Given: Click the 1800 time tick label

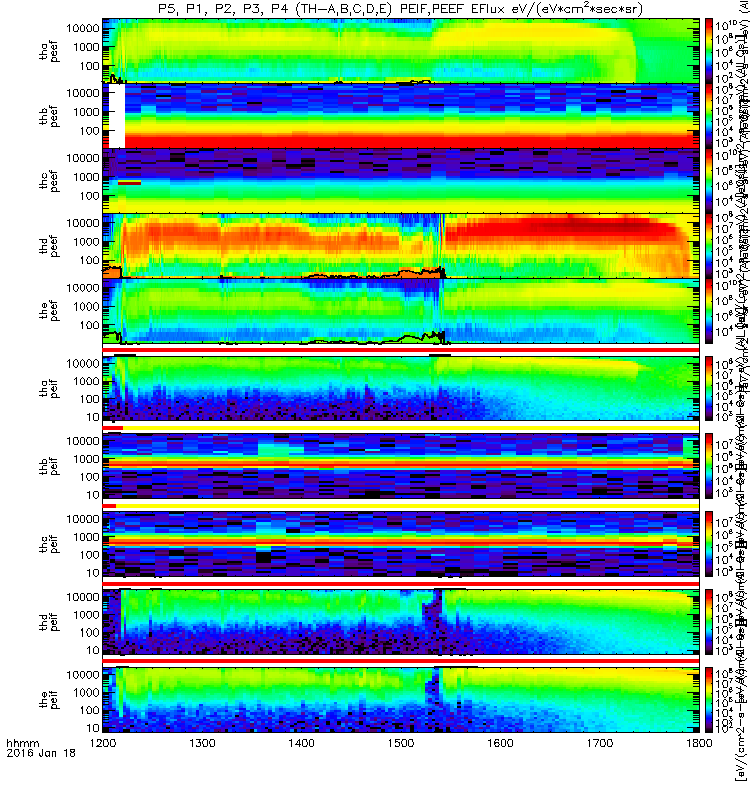Looking at the screenshot, I should [x=699, y=742].
